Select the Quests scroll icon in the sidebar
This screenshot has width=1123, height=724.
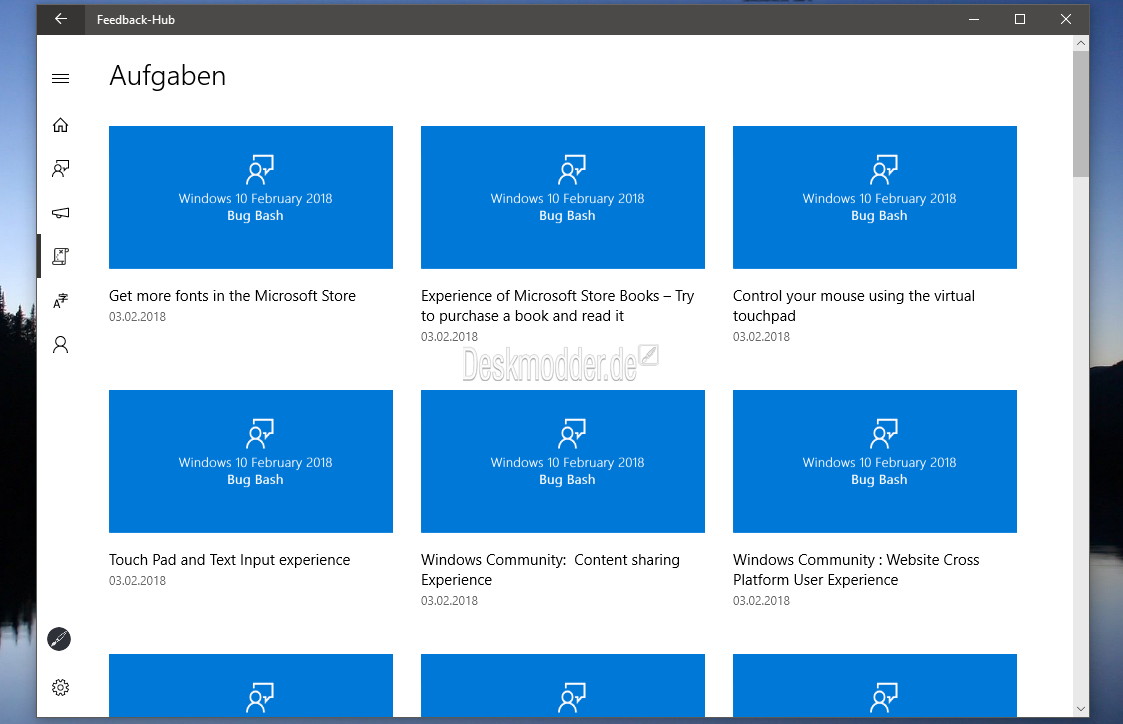tap(61, 256)
